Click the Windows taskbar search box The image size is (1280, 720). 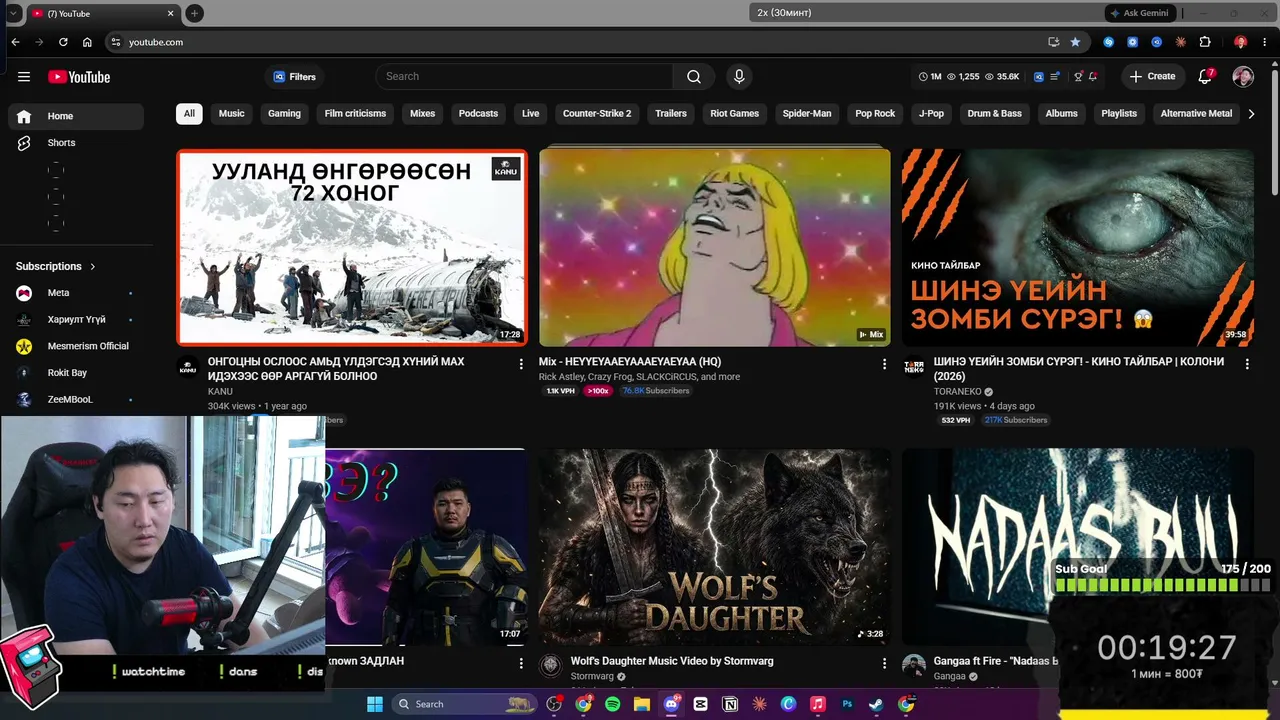(467, 704)
